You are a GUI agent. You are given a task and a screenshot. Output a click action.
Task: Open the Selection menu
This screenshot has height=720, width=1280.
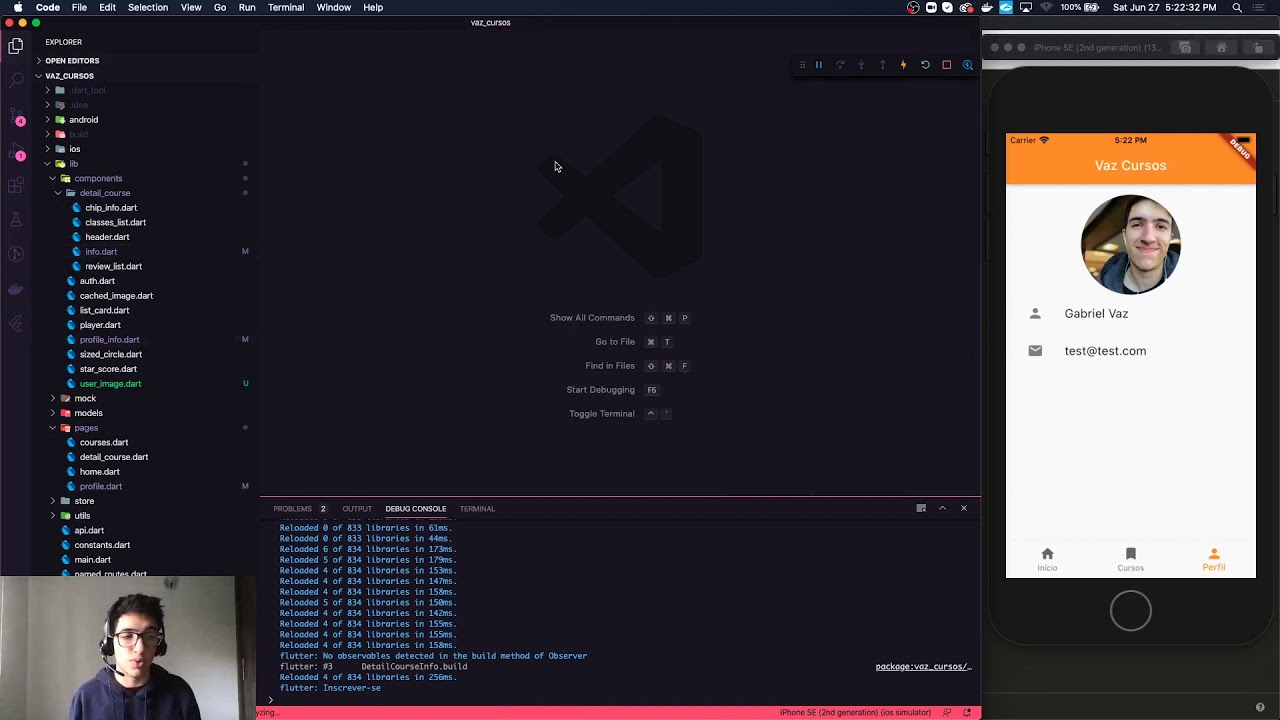[x=148, y=7]
